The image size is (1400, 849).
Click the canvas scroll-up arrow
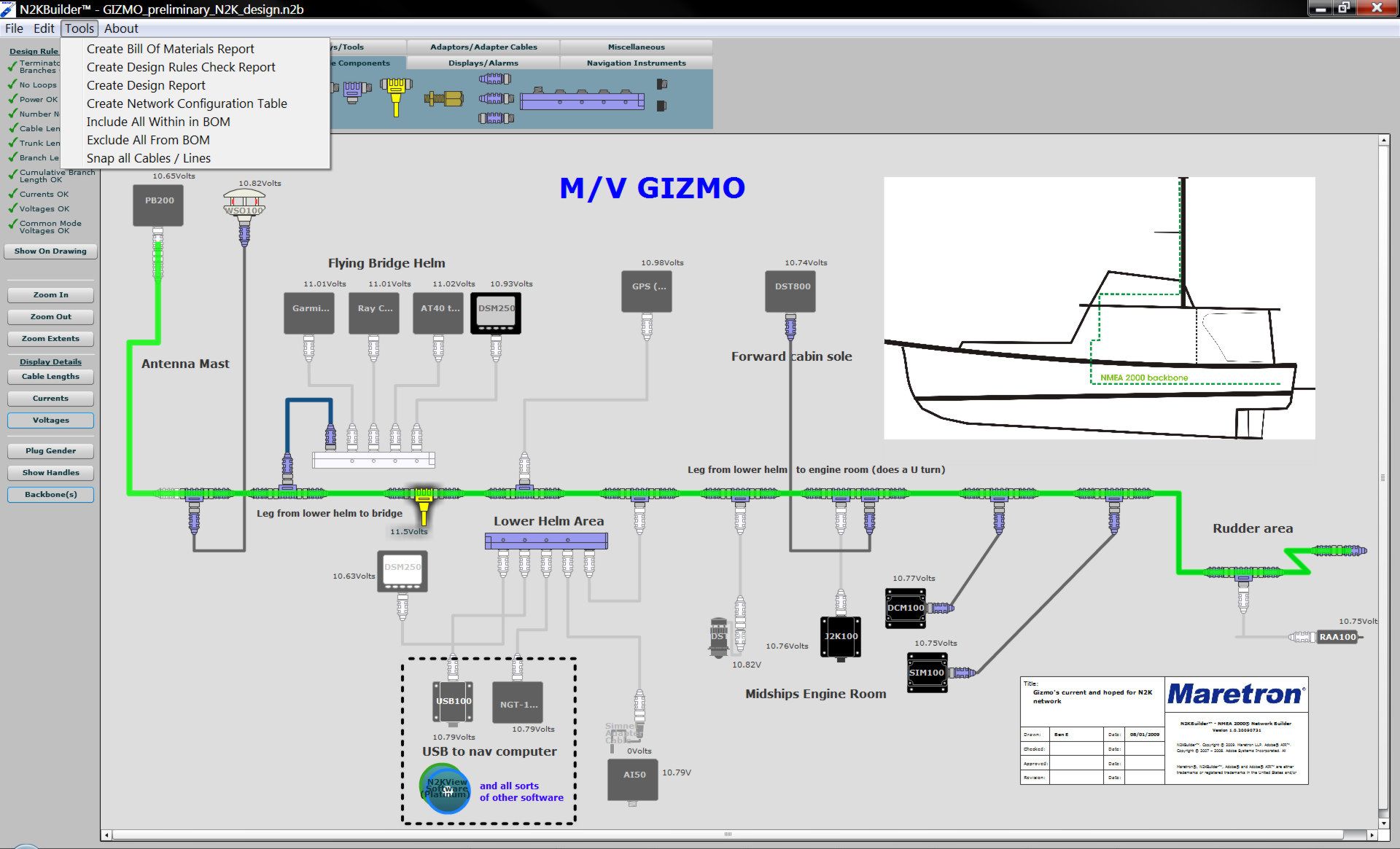(x=1383, y=140)
